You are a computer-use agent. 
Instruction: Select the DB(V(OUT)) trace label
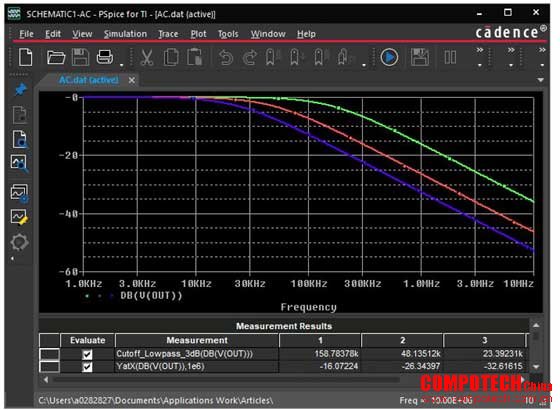point(151,296)
